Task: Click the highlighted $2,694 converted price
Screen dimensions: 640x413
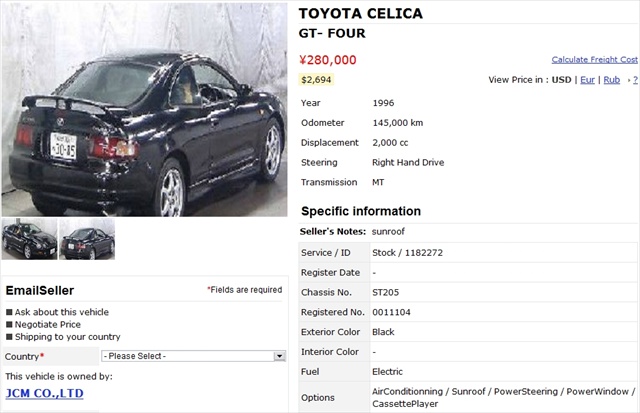Action: tap(316, 79)
